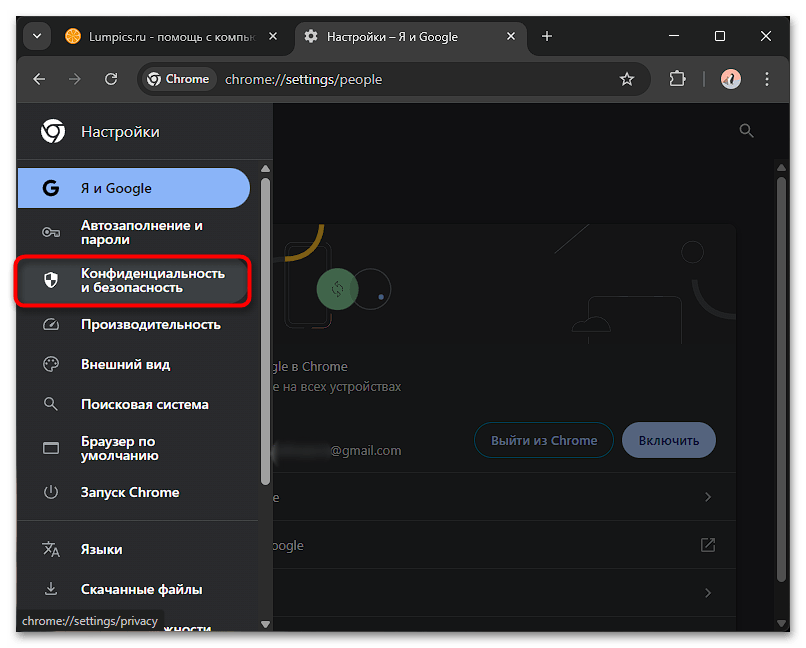This screenshot has width=806, height=648.
Task: Select Я и Google menu item
Action: coord(134,188)
